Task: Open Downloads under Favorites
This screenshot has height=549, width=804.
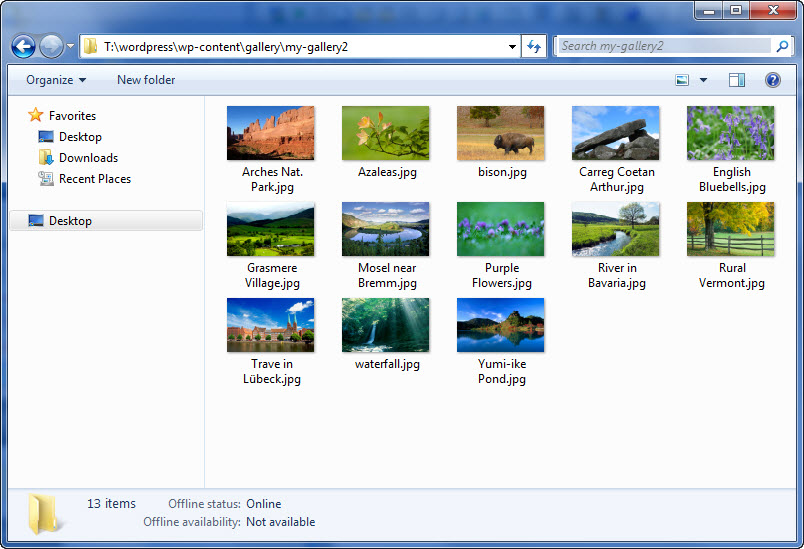Action: click(x=88, y=158)
